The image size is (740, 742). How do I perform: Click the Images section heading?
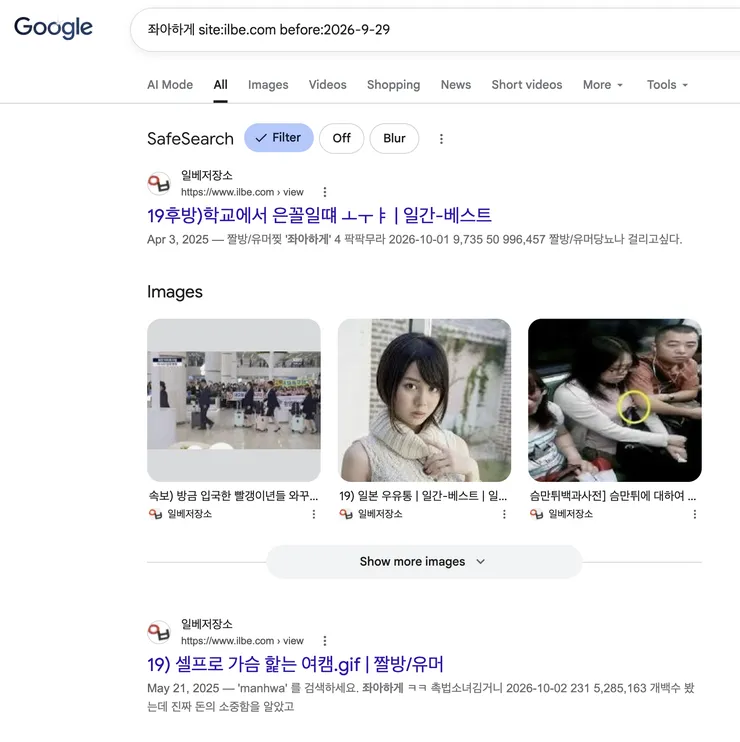(x=175, y=292)
